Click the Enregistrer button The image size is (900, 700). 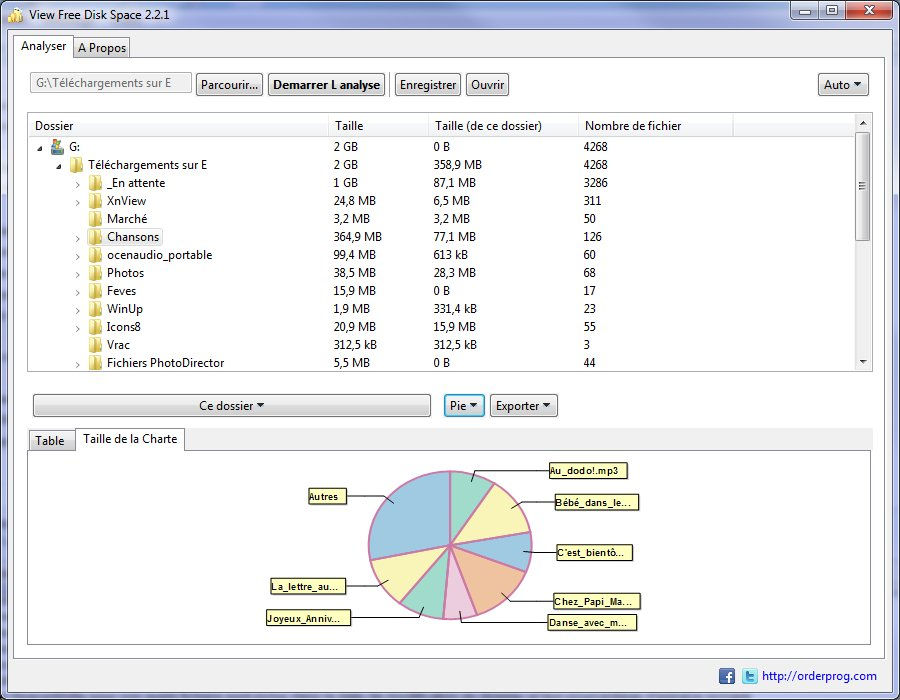pos(428,85)
